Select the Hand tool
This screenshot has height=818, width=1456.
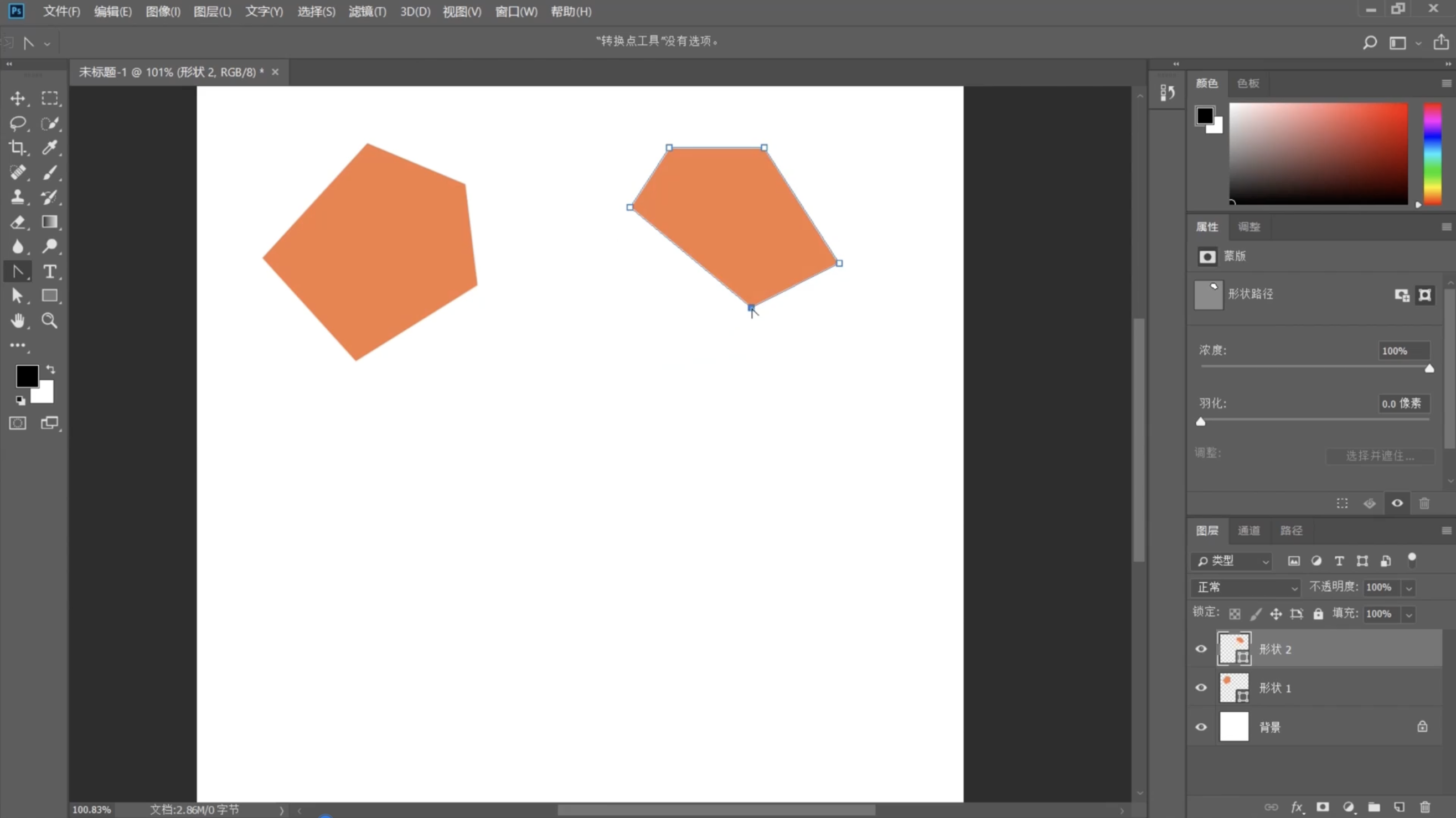(17, 320)
